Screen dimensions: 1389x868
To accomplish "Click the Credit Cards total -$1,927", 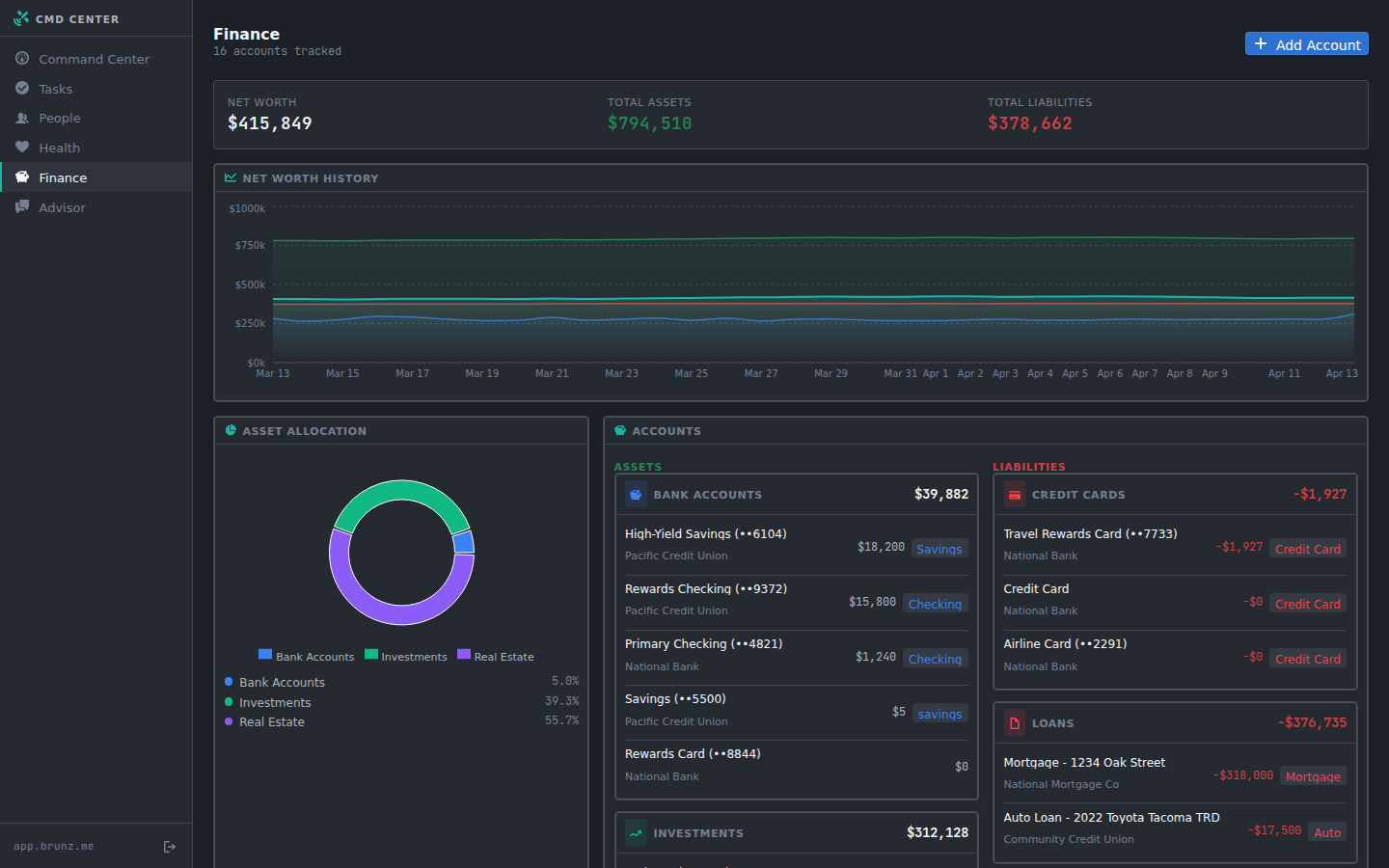I will pos(1321,494).
